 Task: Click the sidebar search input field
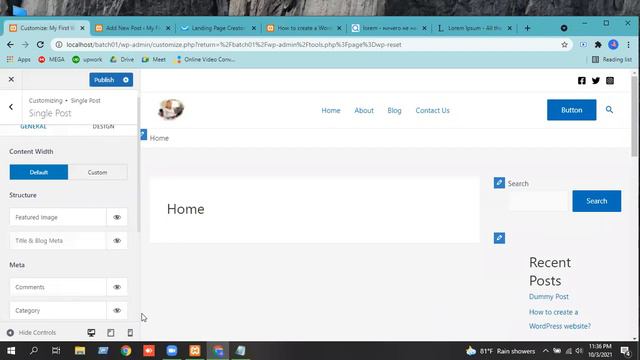[x=538, y=201]
